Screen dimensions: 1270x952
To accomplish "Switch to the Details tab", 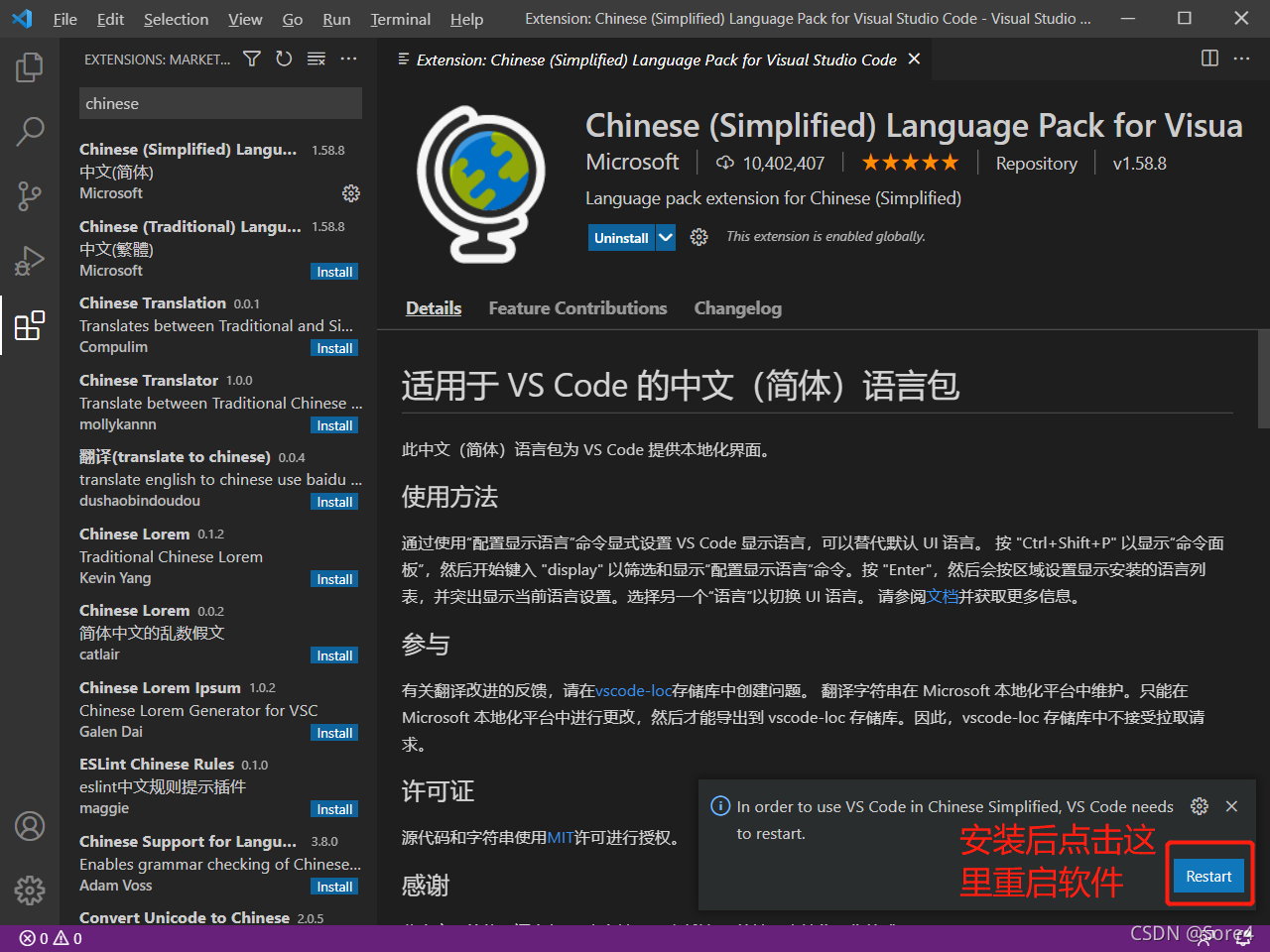I will (434, 308).
